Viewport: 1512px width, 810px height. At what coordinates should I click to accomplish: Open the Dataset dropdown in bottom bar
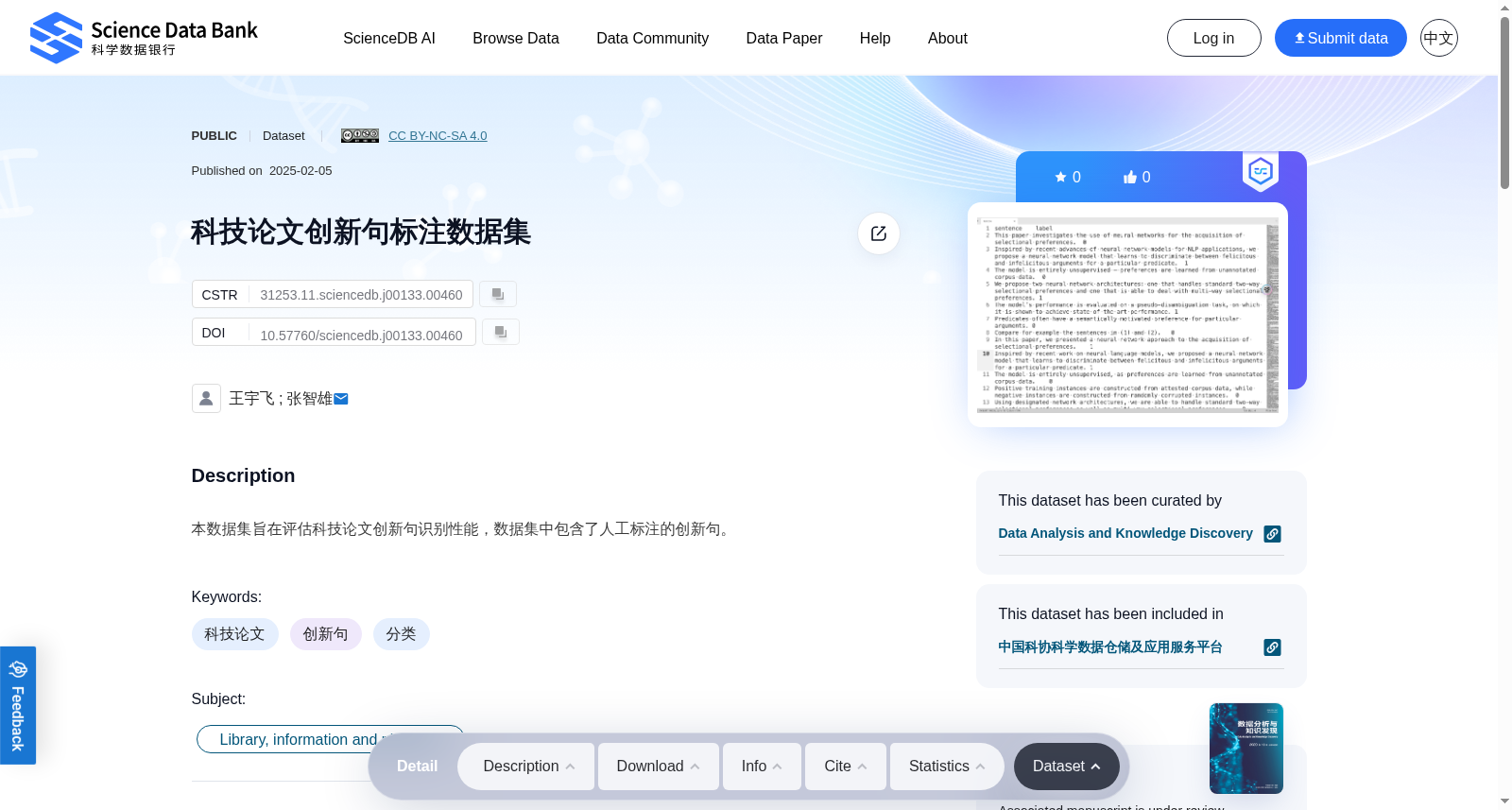(x=1067, y=767)
